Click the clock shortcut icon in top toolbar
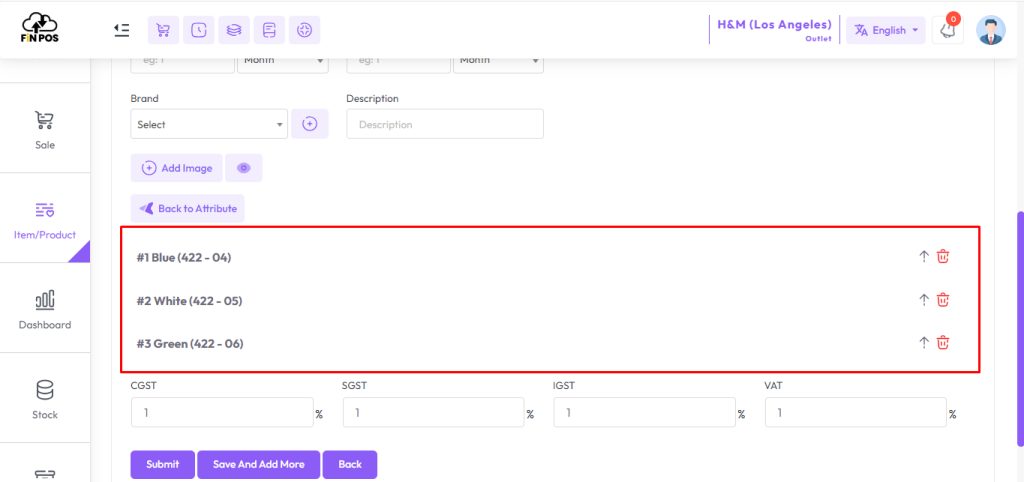Screen dimensions: 1024x482 (x=199, y=30)
